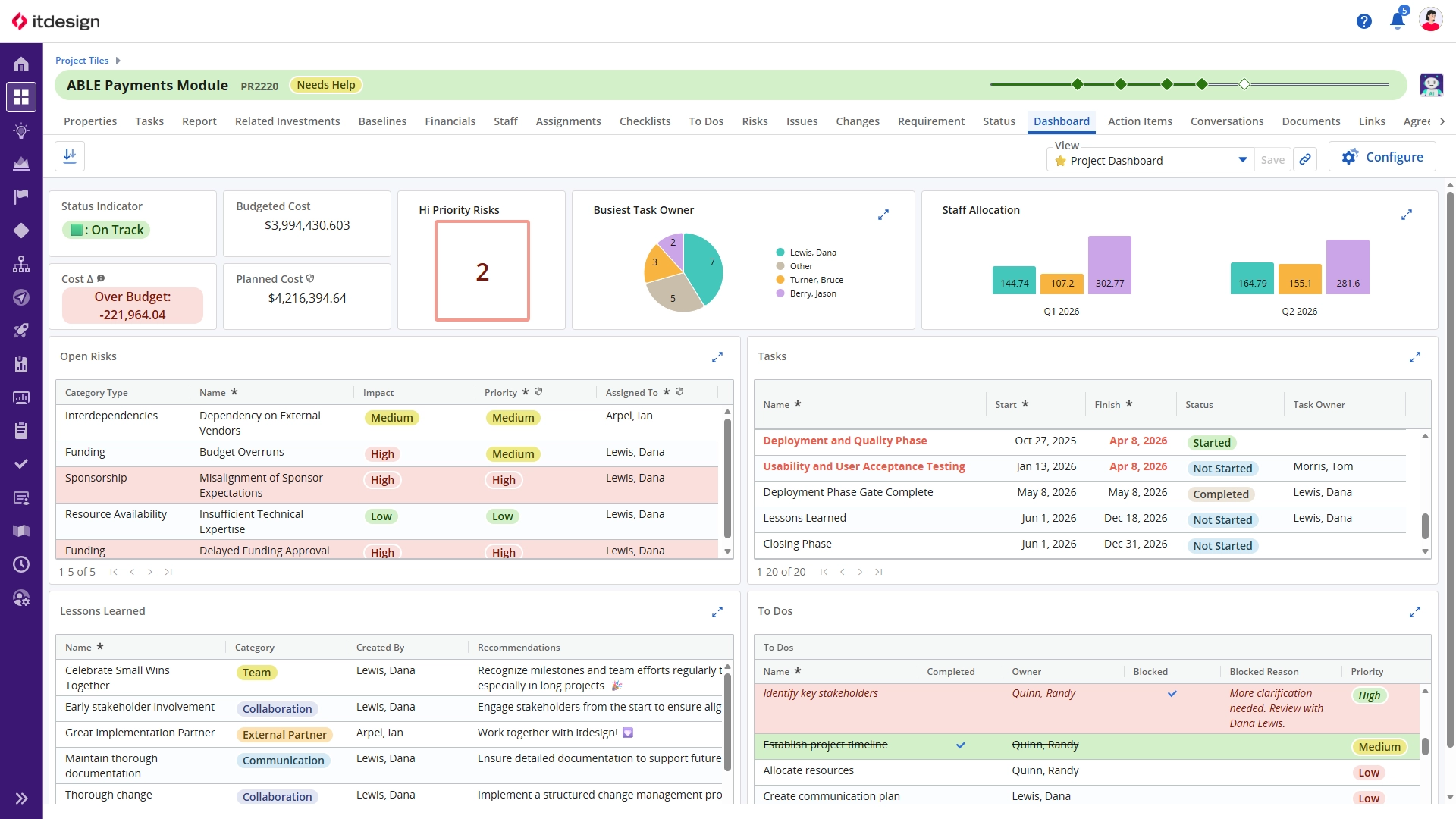Jump to the last page of Tasks

coord(879,572)
